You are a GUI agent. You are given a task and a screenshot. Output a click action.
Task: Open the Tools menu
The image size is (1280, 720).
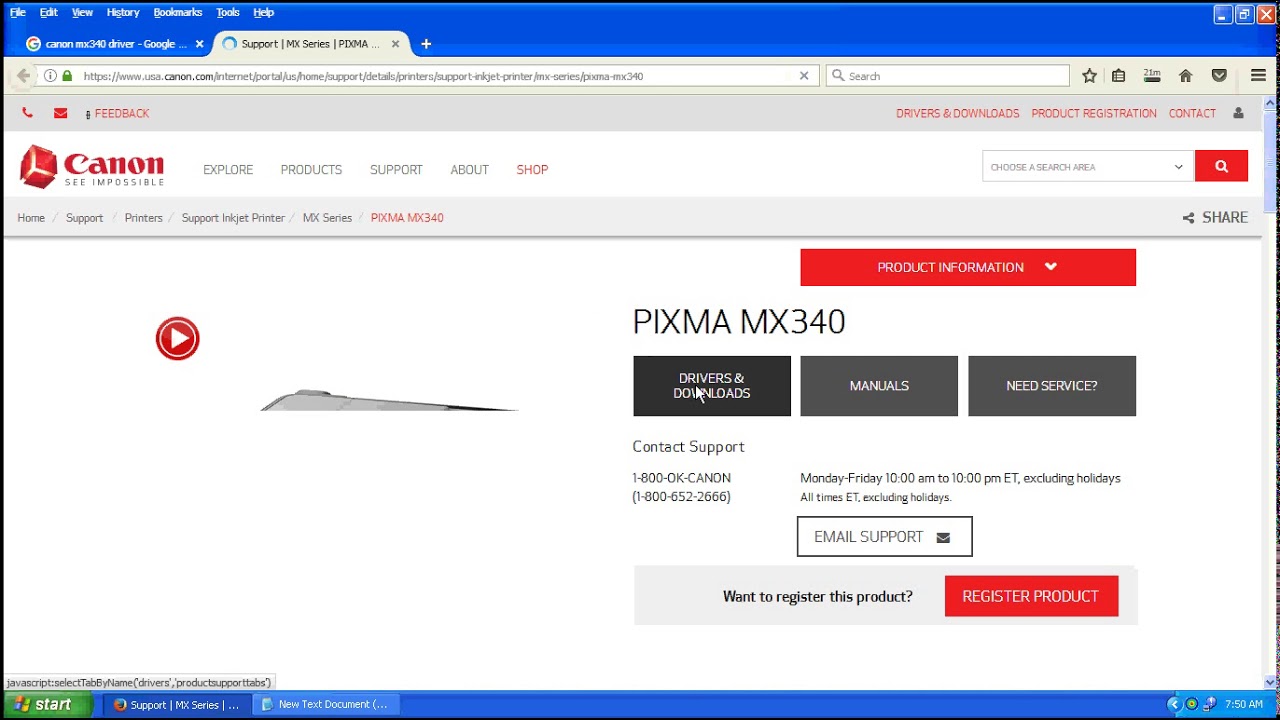(228, 12)
